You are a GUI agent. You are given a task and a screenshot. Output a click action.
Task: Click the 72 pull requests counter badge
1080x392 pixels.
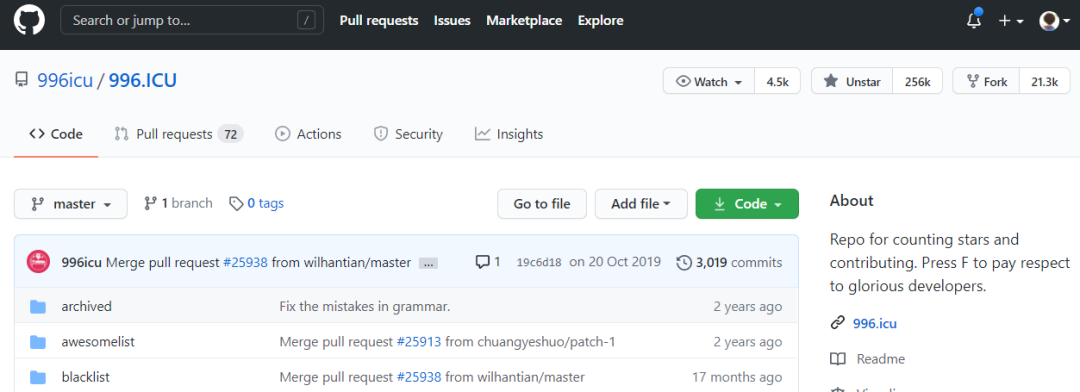[x=231, y=134]
